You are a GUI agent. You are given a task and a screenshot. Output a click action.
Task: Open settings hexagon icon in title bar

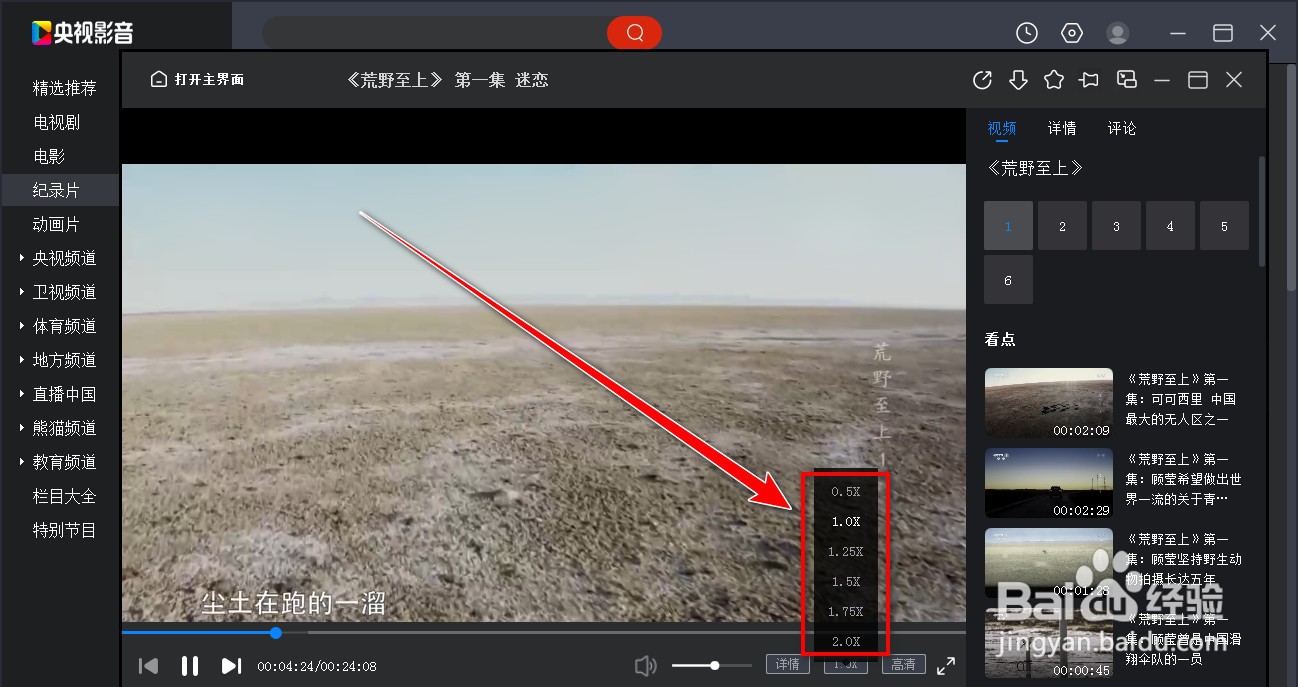click(x=1072, y=33)
